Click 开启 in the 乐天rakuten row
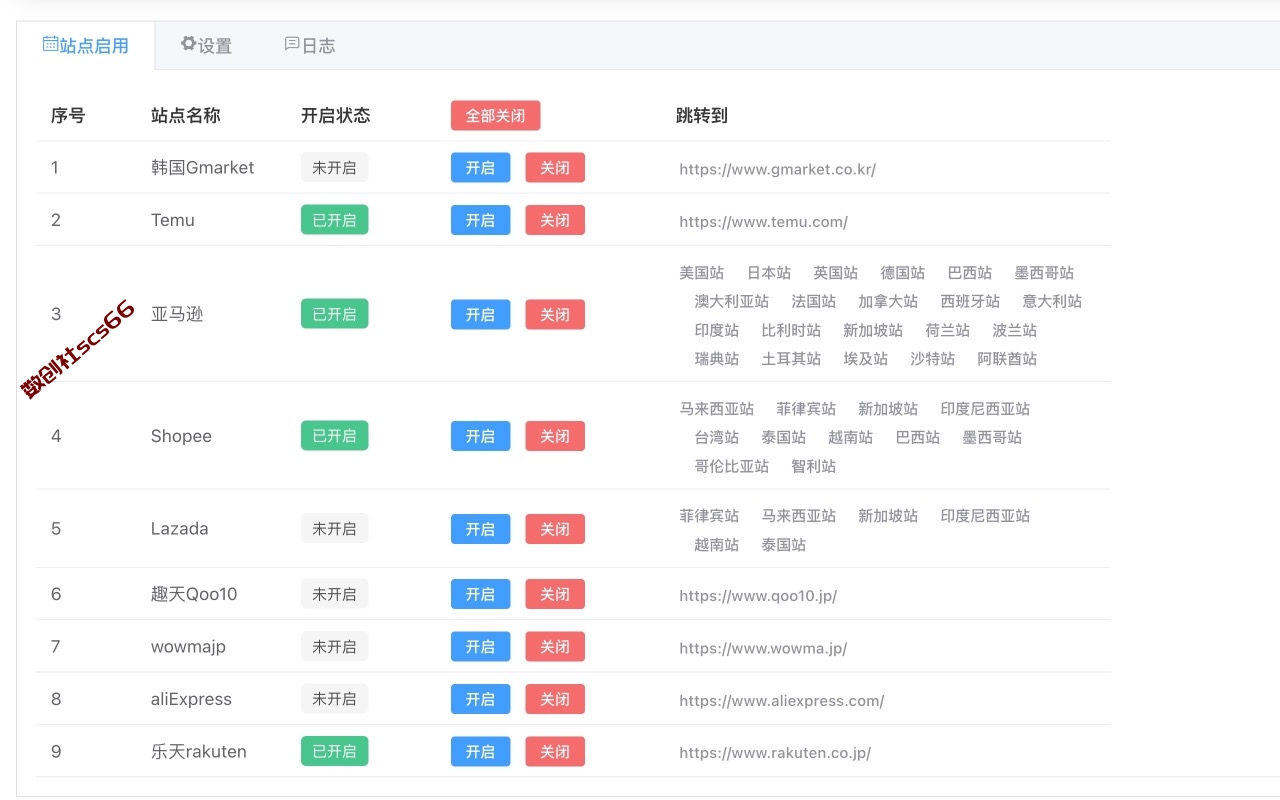Screen dimensions: 1280x800 (481, 751)
